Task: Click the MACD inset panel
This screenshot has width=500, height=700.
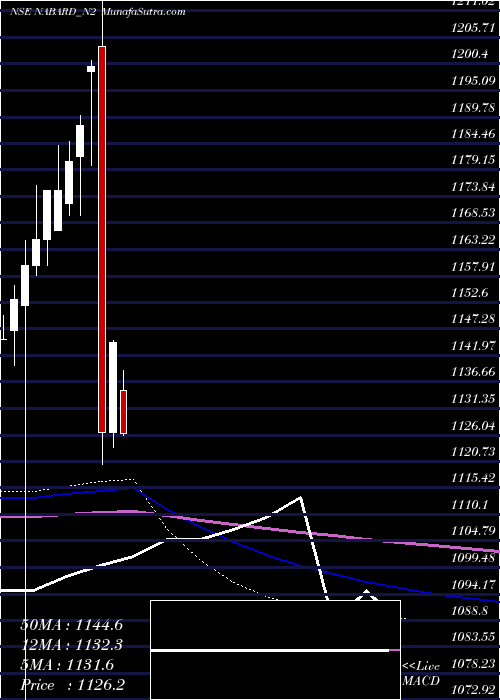Action: 275,650
